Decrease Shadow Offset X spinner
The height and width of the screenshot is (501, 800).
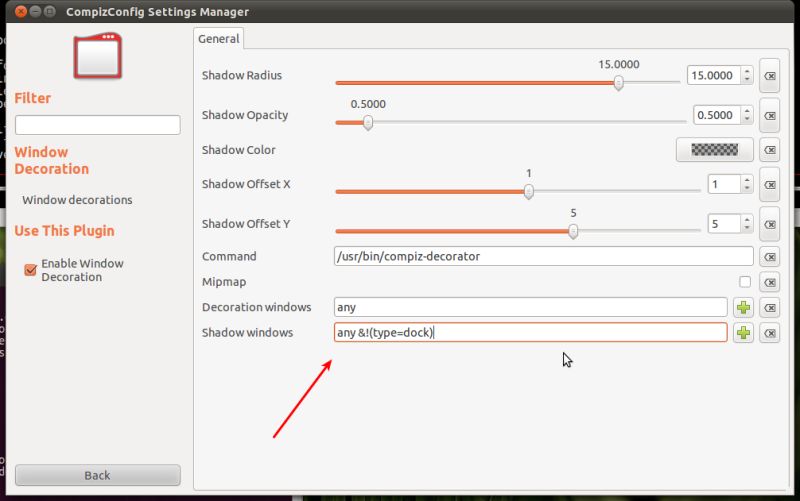pos(747,188)
